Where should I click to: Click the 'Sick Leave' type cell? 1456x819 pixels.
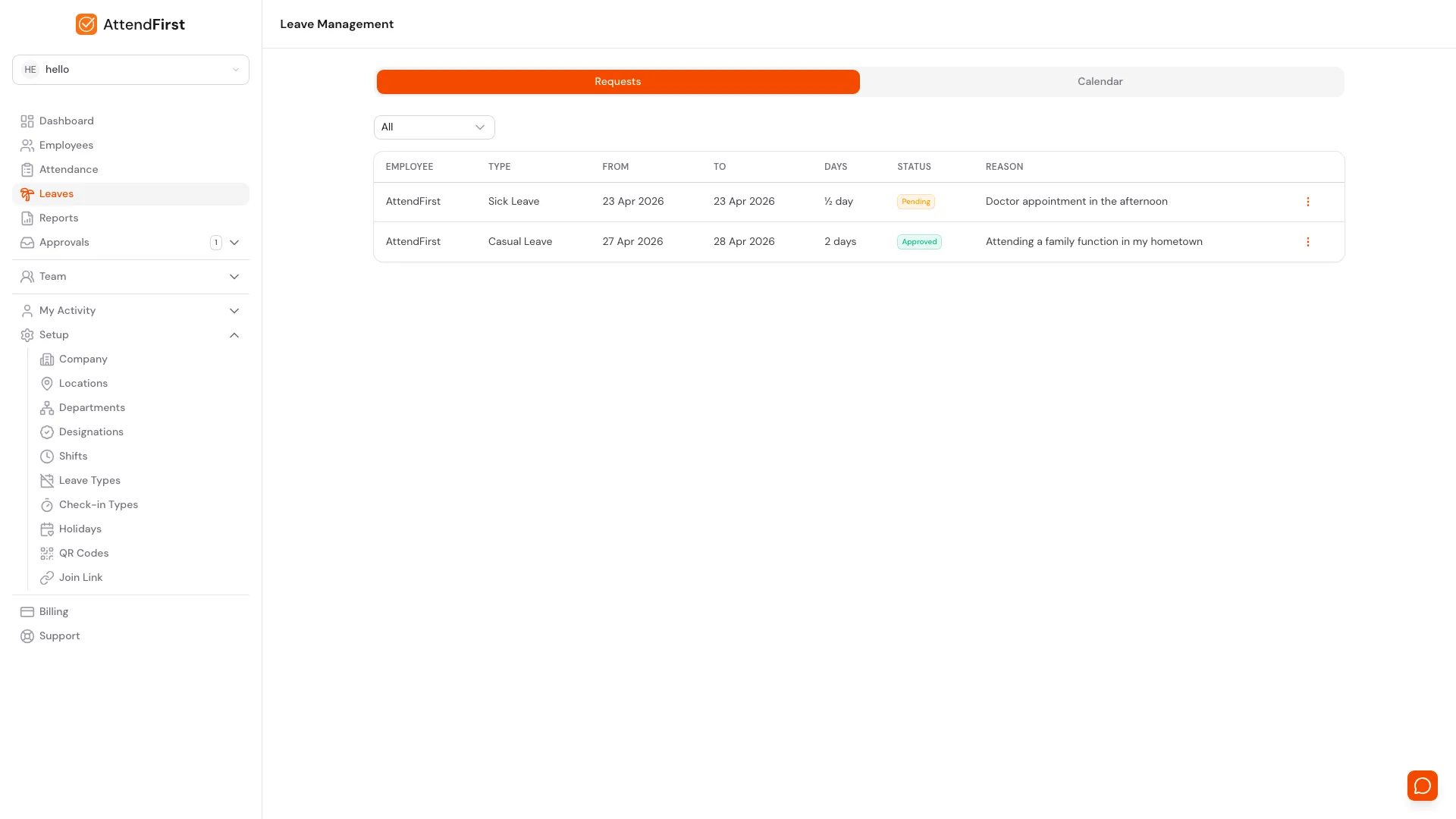(513, 202)
